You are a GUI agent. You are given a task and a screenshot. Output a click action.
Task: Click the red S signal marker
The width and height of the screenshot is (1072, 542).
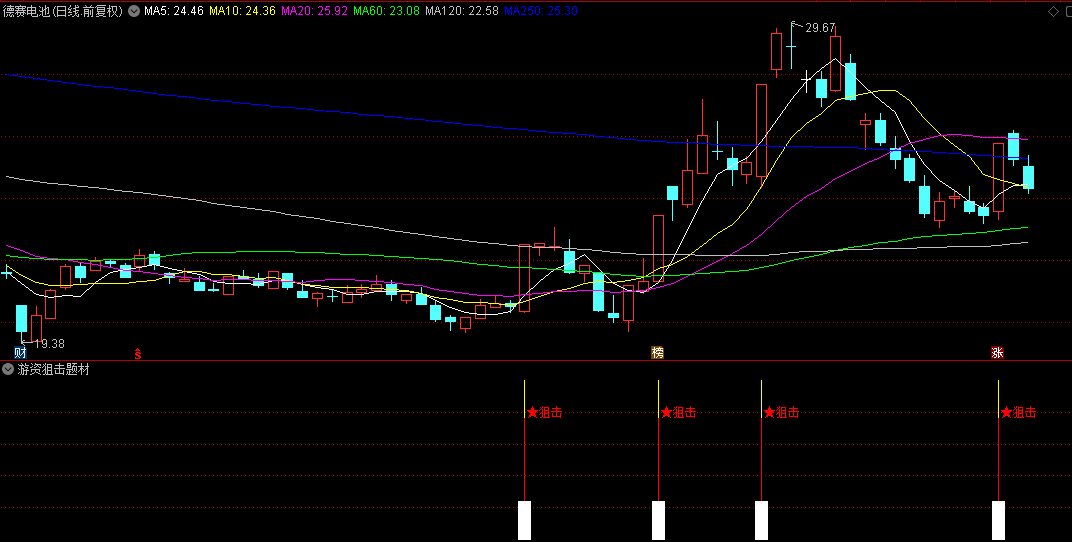pyautogui.click(x=137, y=353)
